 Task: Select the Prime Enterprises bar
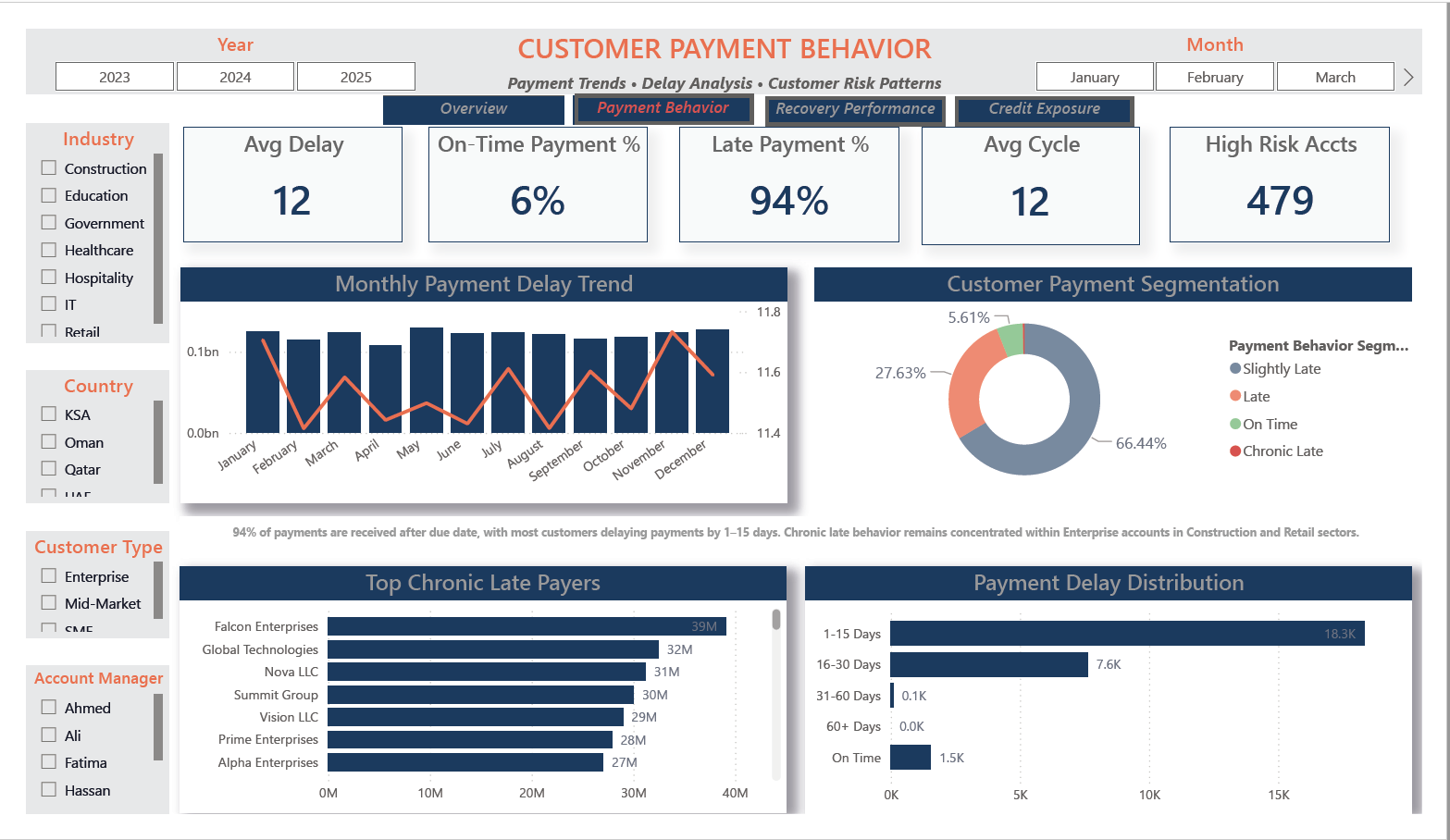470,739
